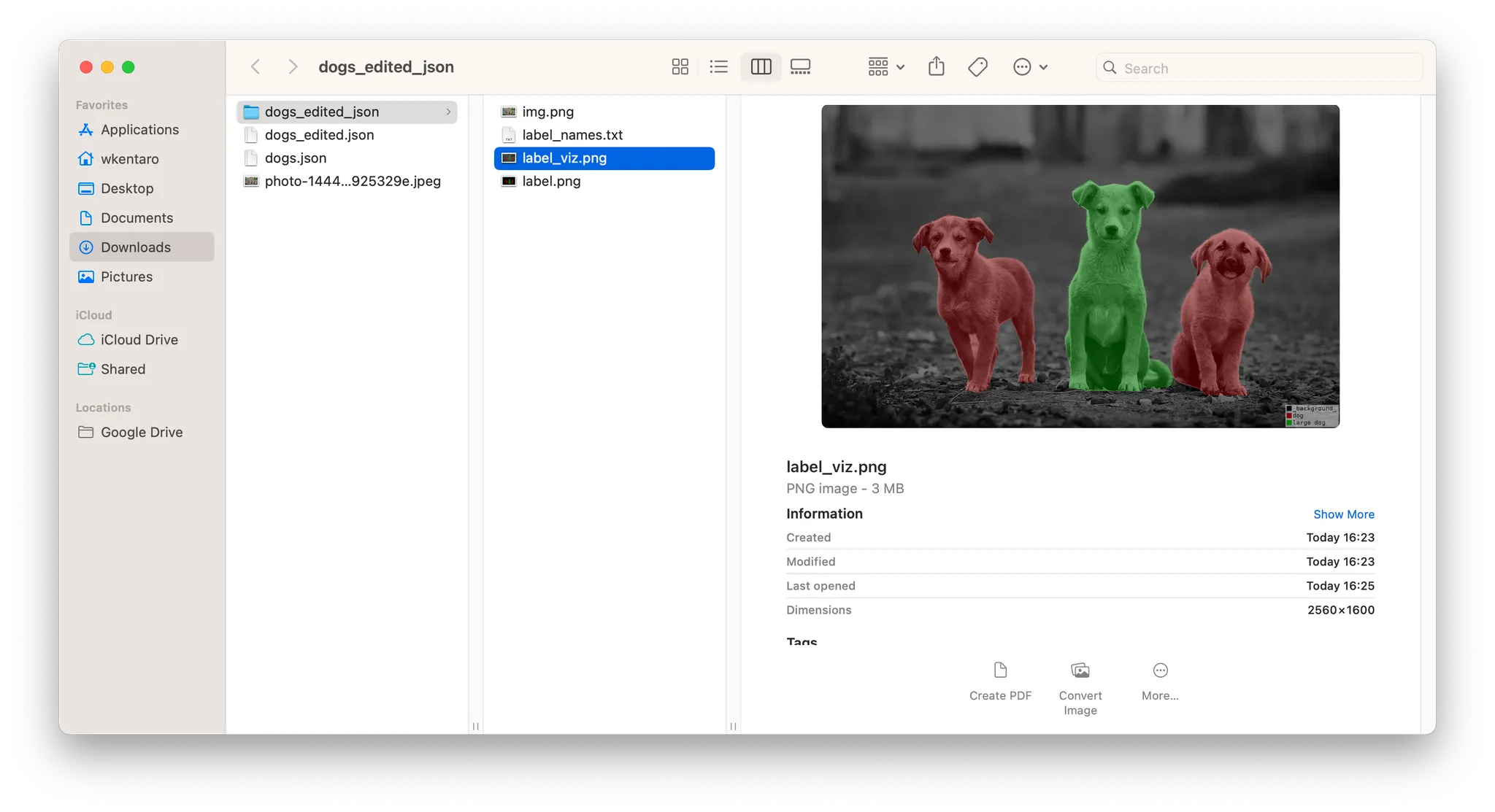Click Create PDF quick action

tap(1000, 681)
